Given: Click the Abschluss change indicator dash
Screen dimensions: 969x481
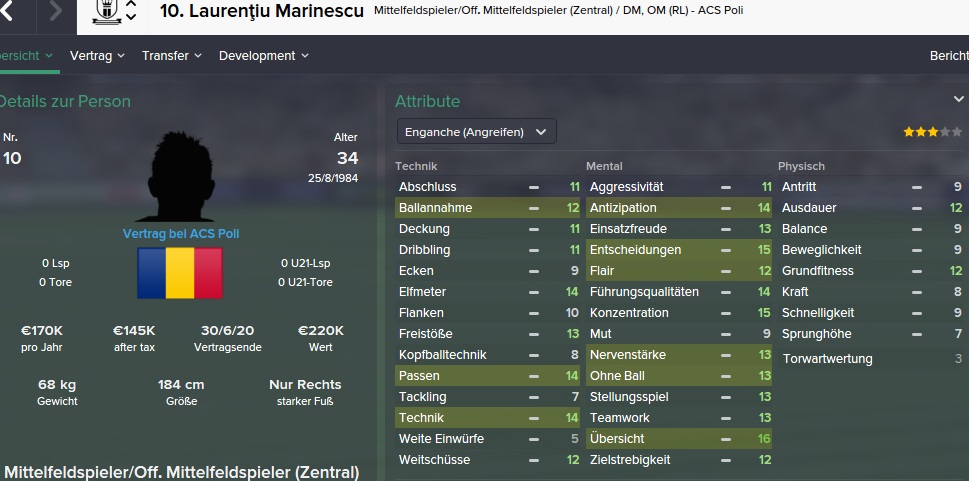Looking at the screenshot, I should coord(533,187).
